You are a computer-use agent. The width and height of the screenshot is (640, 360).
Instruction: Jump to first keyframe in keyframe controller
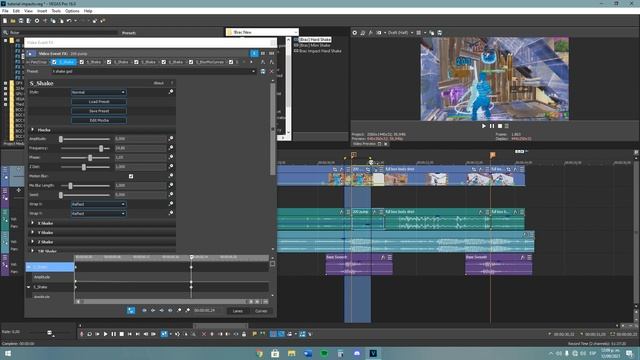(144, 311)
